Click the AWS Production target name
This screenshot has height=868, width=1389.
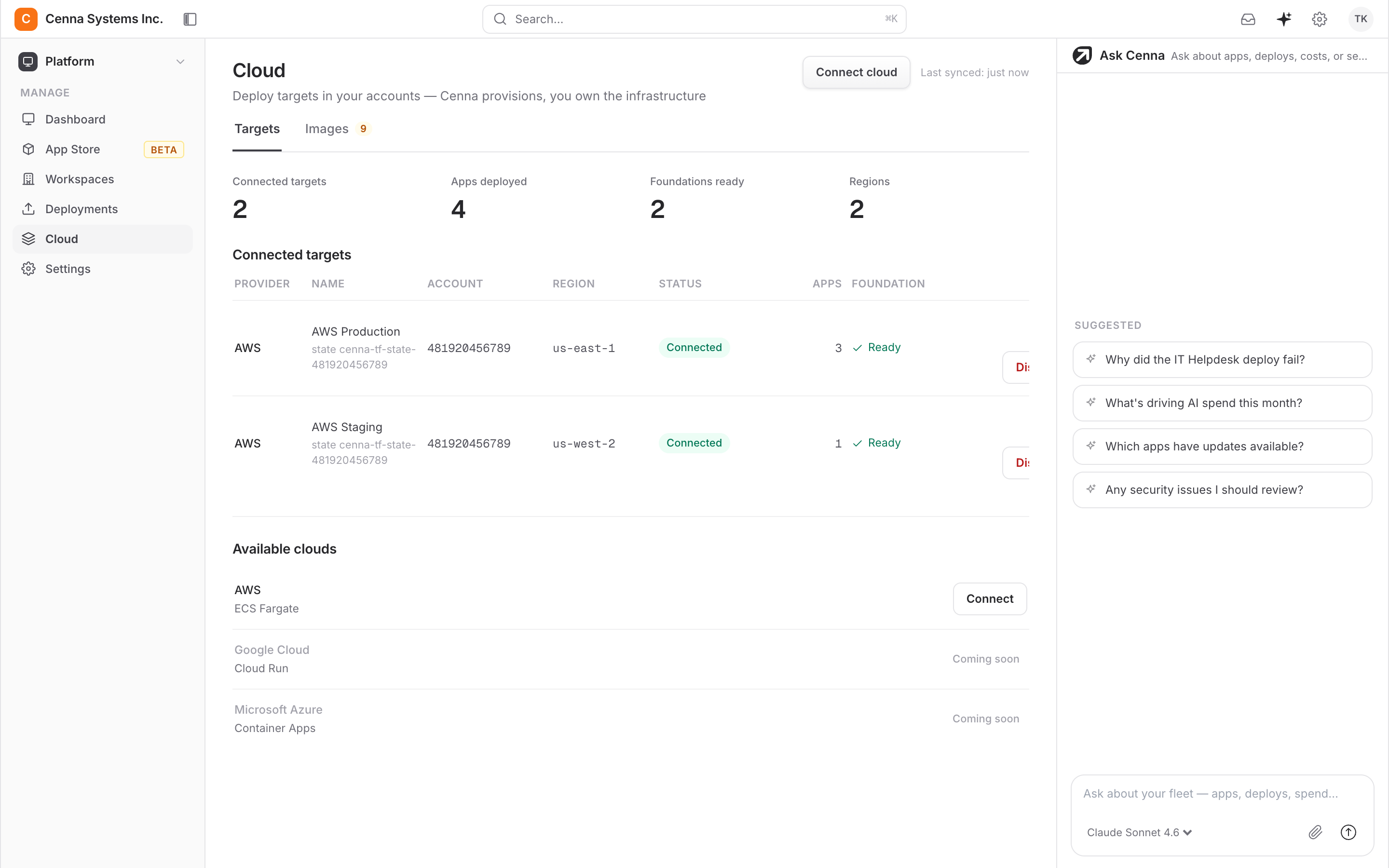pos(356,331)
